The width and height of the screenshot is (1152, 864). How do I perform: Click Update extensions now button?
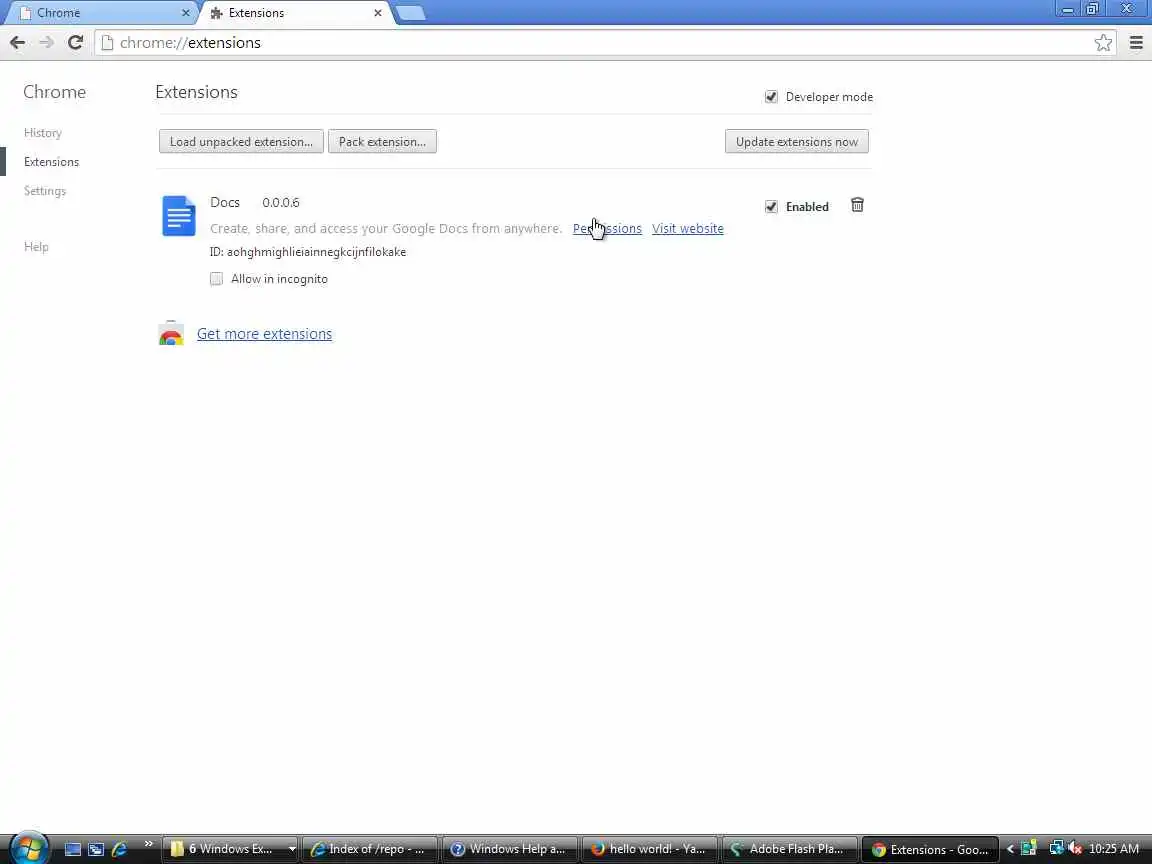[x=796, y=142]
